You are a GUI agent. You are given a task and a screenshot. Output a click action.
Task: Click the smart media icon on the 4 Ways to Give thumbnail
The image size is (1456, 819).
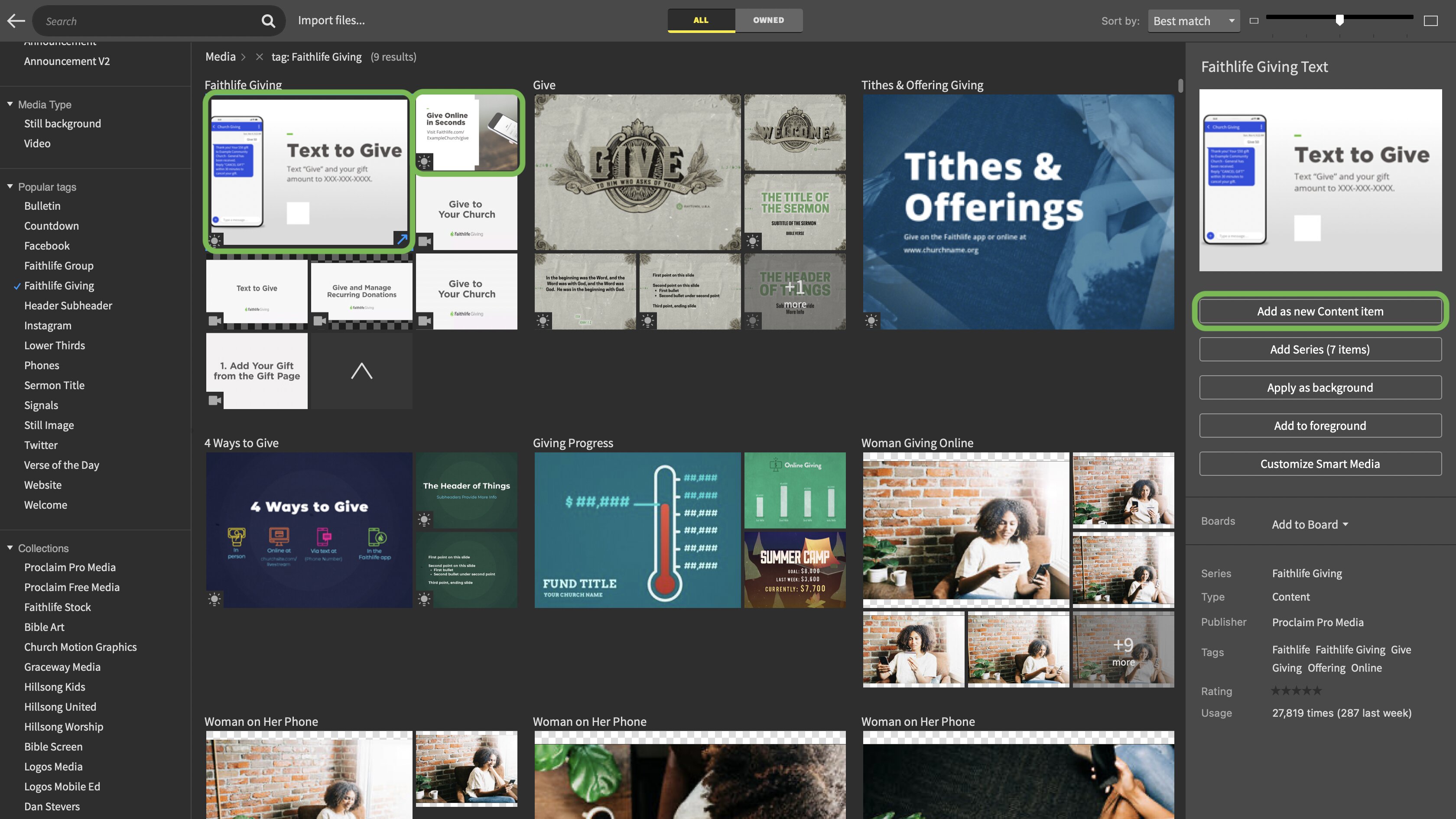214,599
